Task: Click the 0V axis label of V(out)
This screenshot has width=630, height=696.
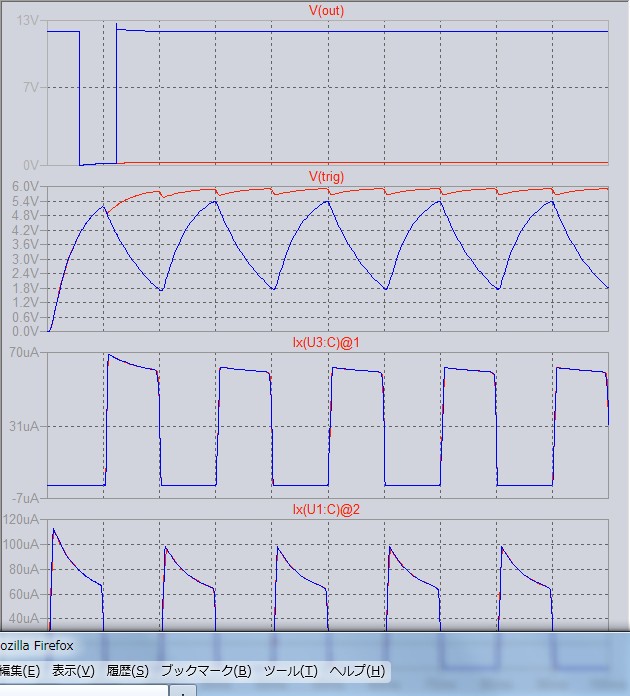Action: 31,165
